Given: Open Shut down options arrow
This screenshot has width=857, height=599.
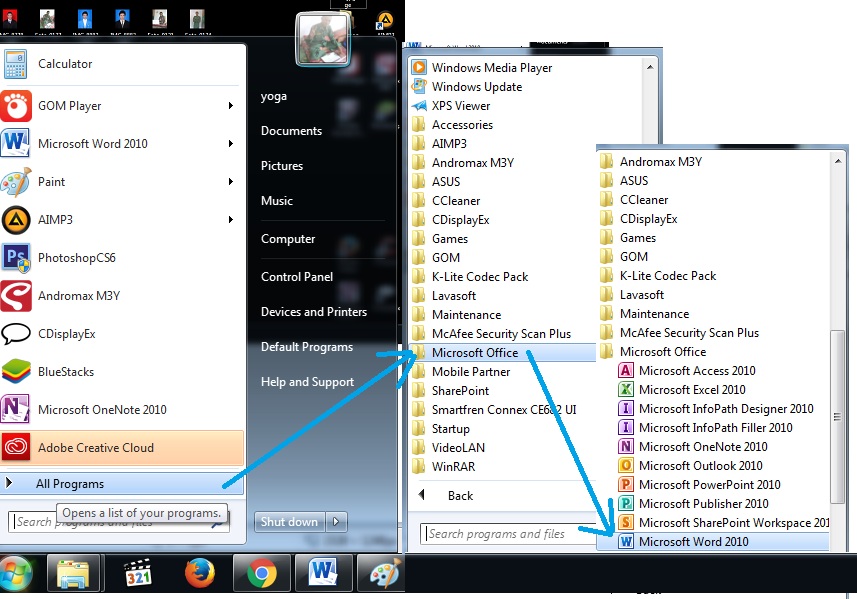Looking at the screenshot, I should point(336,522).
